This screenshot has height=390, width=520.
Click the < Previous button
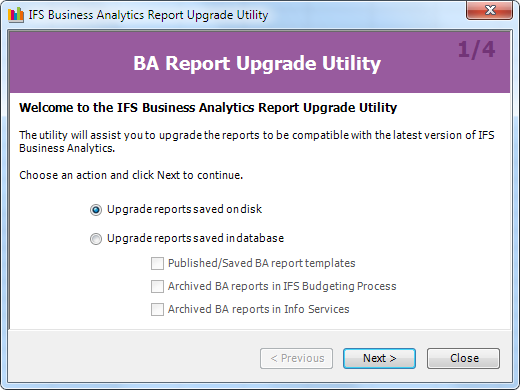coord(296,358)
